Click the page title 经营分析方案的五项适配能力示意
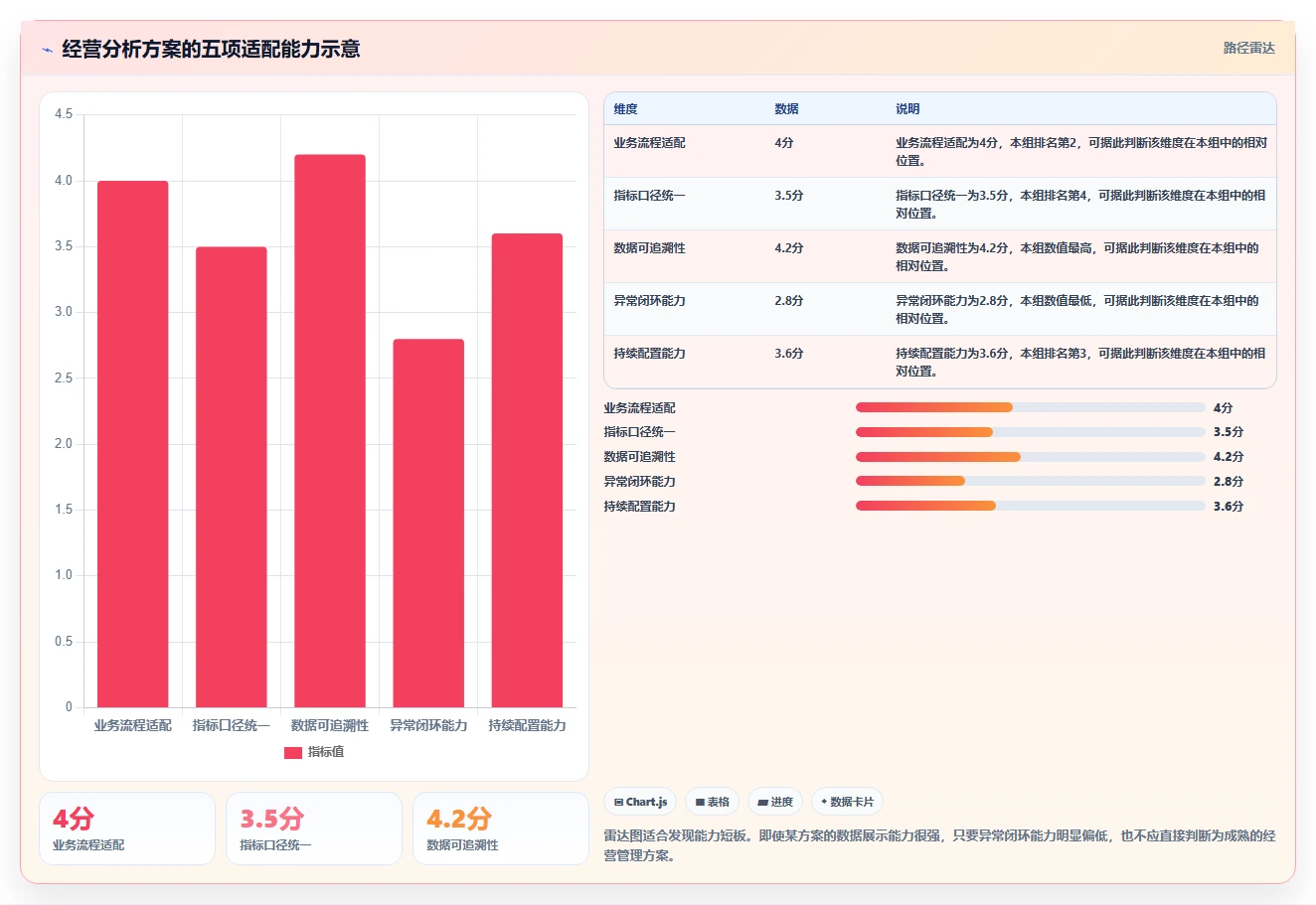 point(211,49)
